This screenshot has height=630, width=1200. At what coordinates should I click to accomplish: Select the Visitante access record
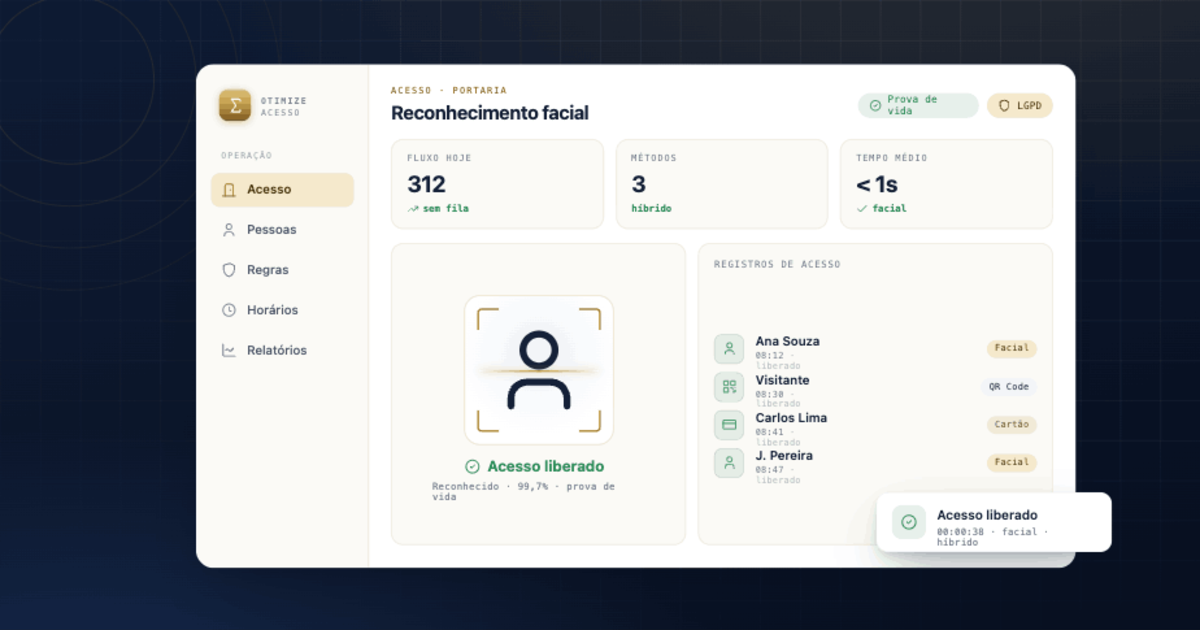[x=875, y=389]
